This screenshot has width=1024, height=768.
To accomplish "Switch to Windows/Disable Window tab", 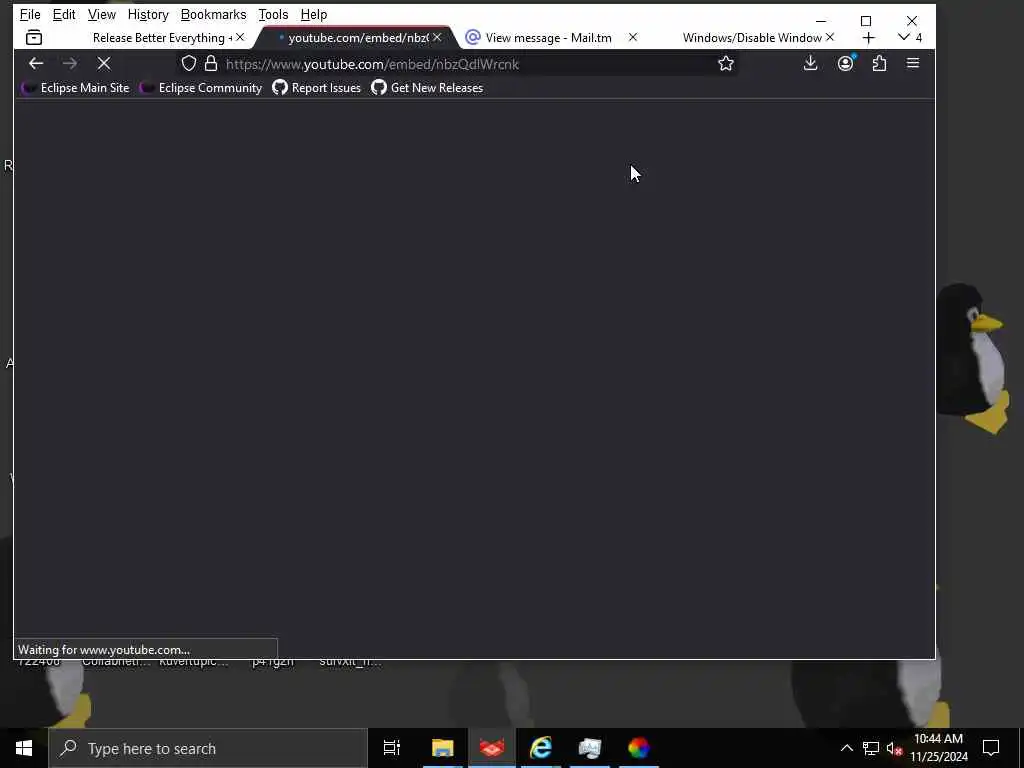I will pyautogui.click(x=751, y=38).
